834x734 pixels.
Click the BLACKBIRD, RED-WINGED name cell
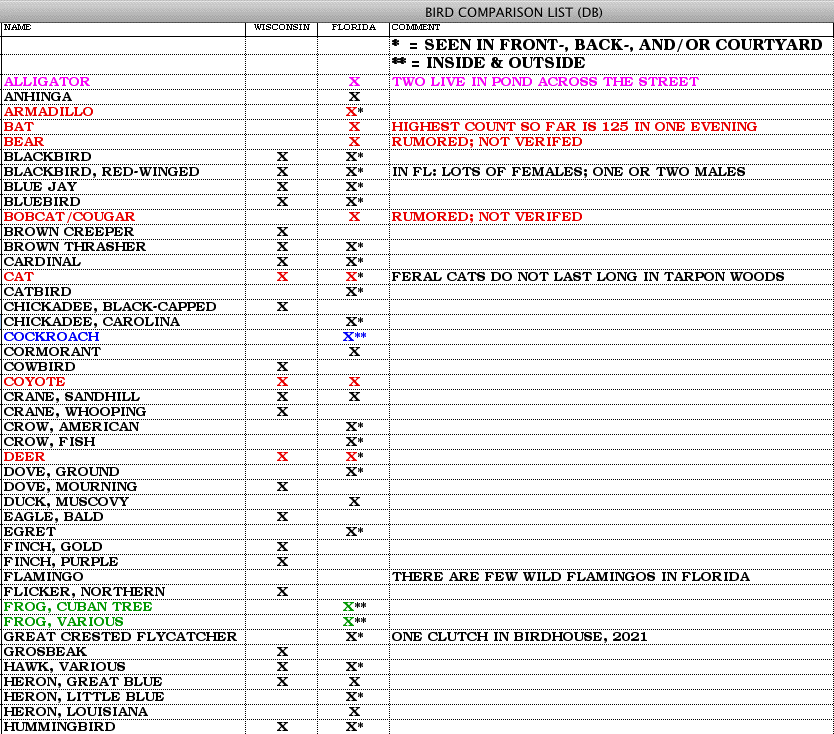pos(123,172)
